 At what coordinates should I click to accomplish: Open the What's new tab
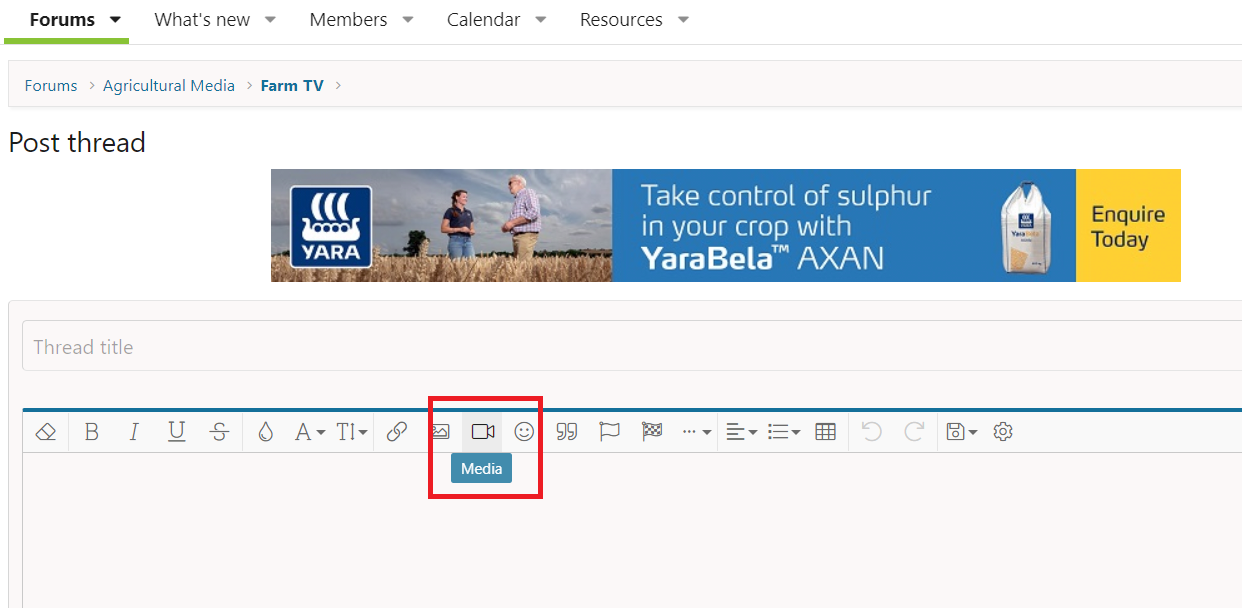coord(202,20)
